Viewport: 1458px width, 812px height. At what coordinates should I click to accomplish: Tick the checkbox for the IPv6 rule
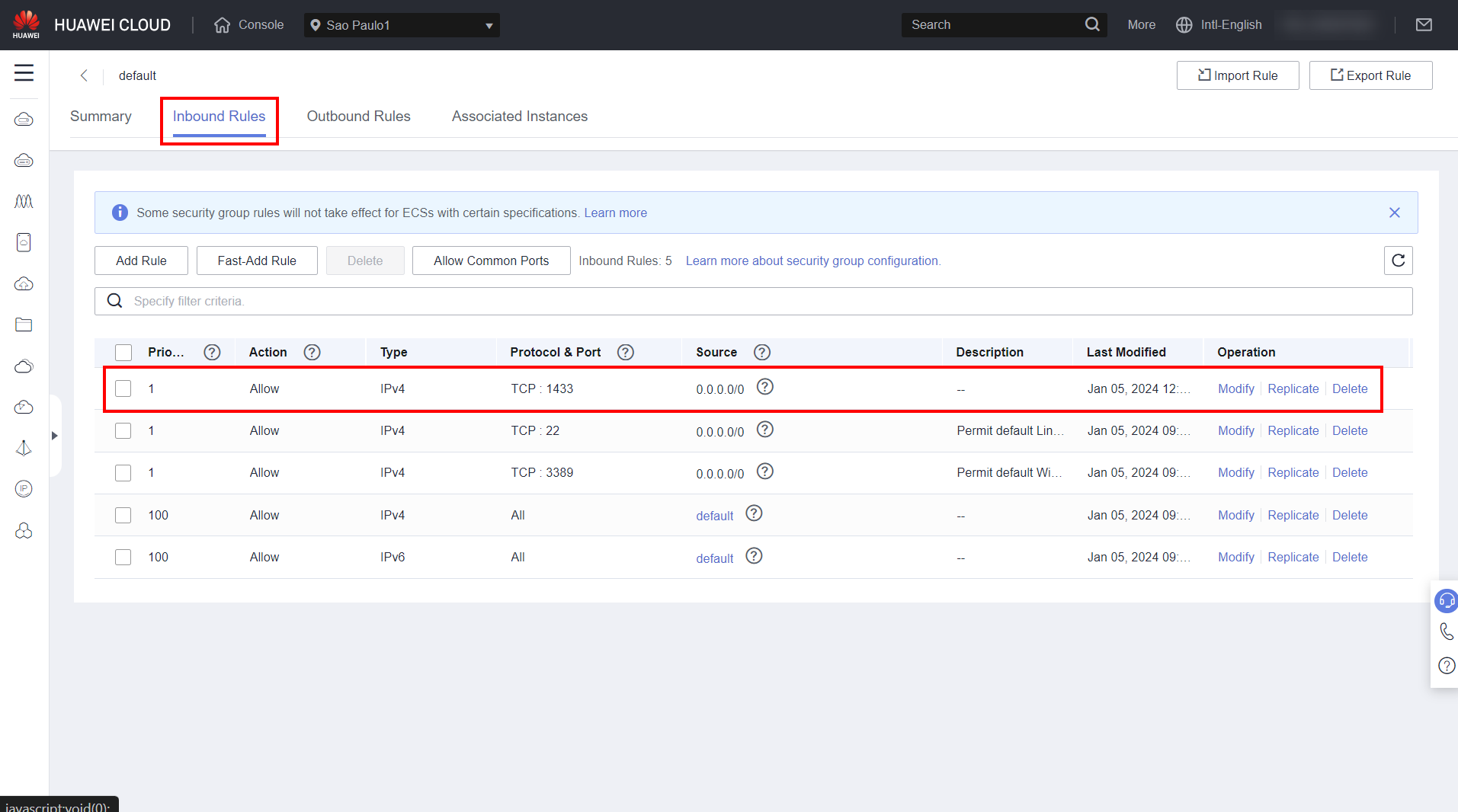pos(123,557)
